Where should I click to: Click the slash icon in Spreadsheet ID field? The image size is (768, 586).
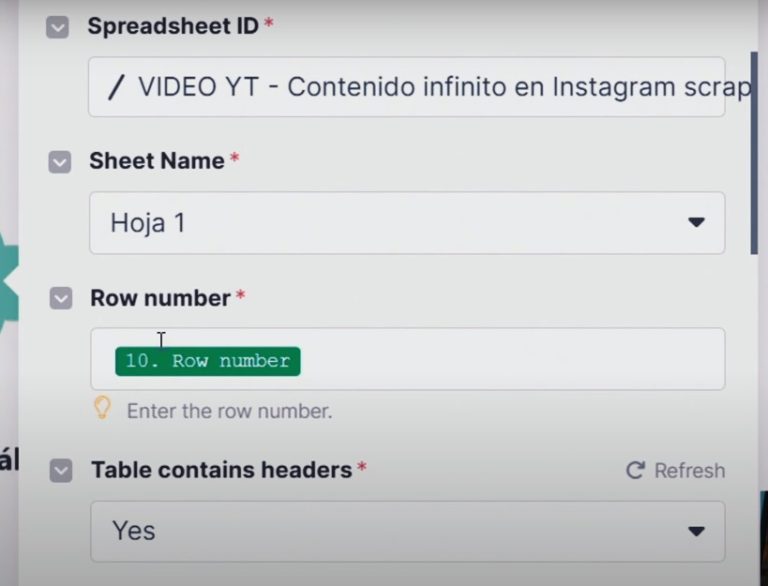pos(116,88)
